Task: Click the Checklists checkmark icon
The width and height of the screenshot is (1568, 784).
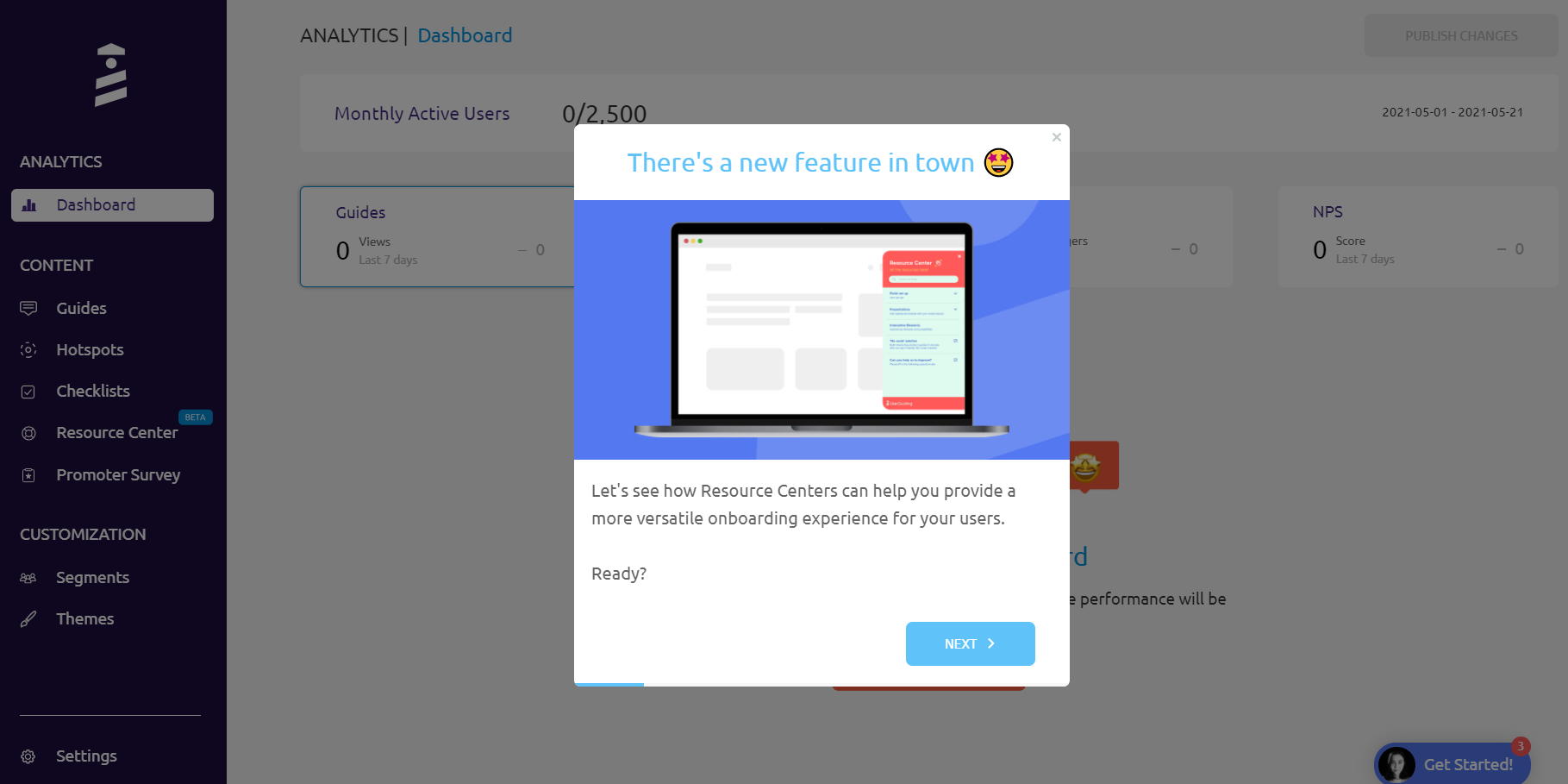Action: [x=28, y=392]
